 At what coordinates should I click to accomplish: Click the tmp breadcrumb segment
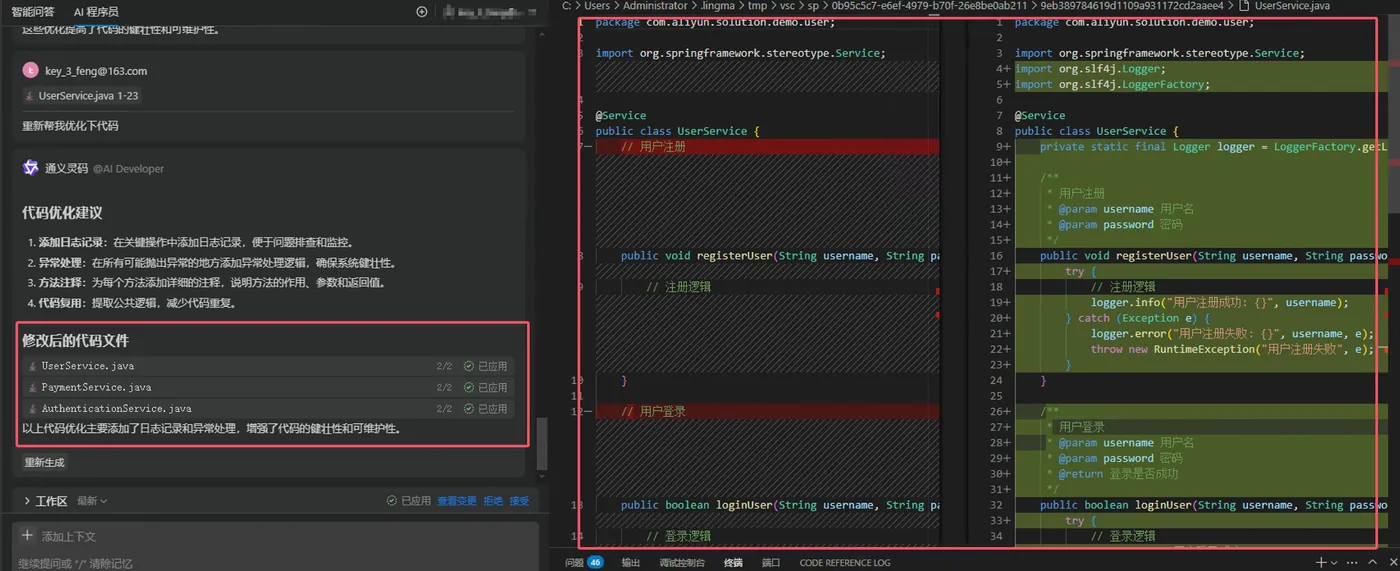758,6
